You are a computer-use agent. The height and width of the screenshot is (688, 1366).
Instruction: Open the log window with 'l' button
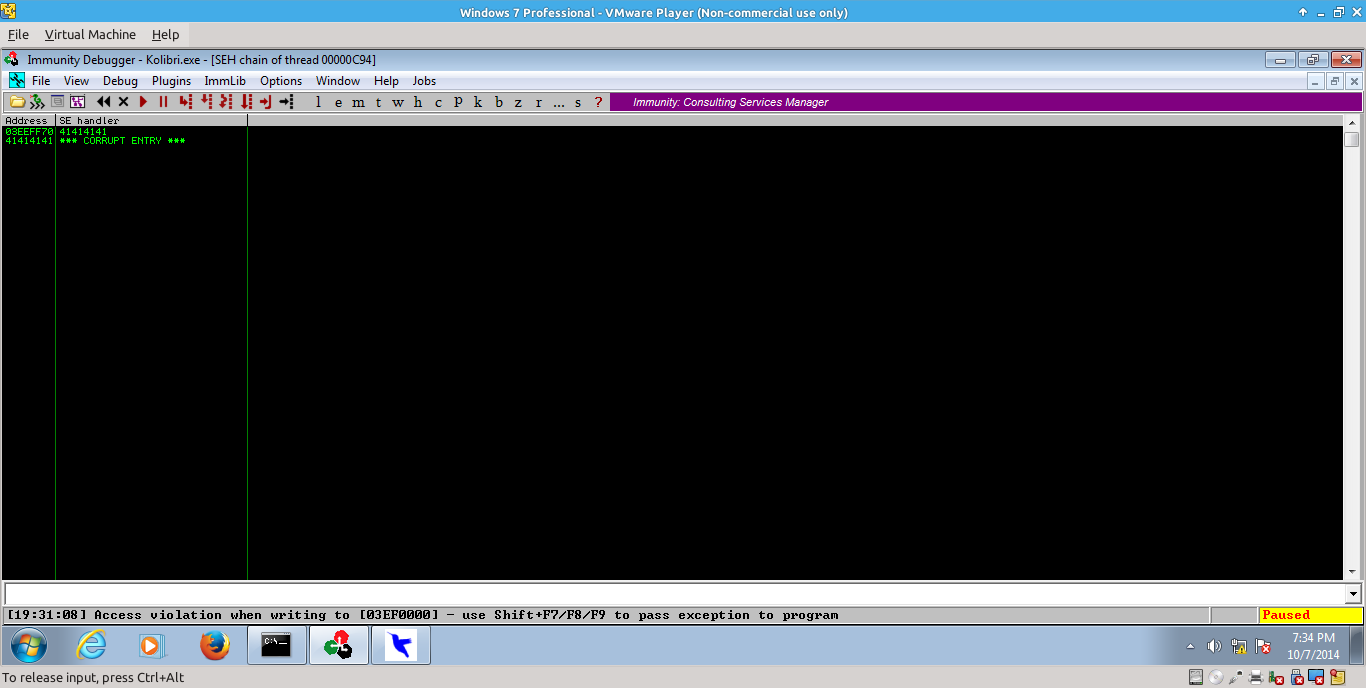point(318,102)
